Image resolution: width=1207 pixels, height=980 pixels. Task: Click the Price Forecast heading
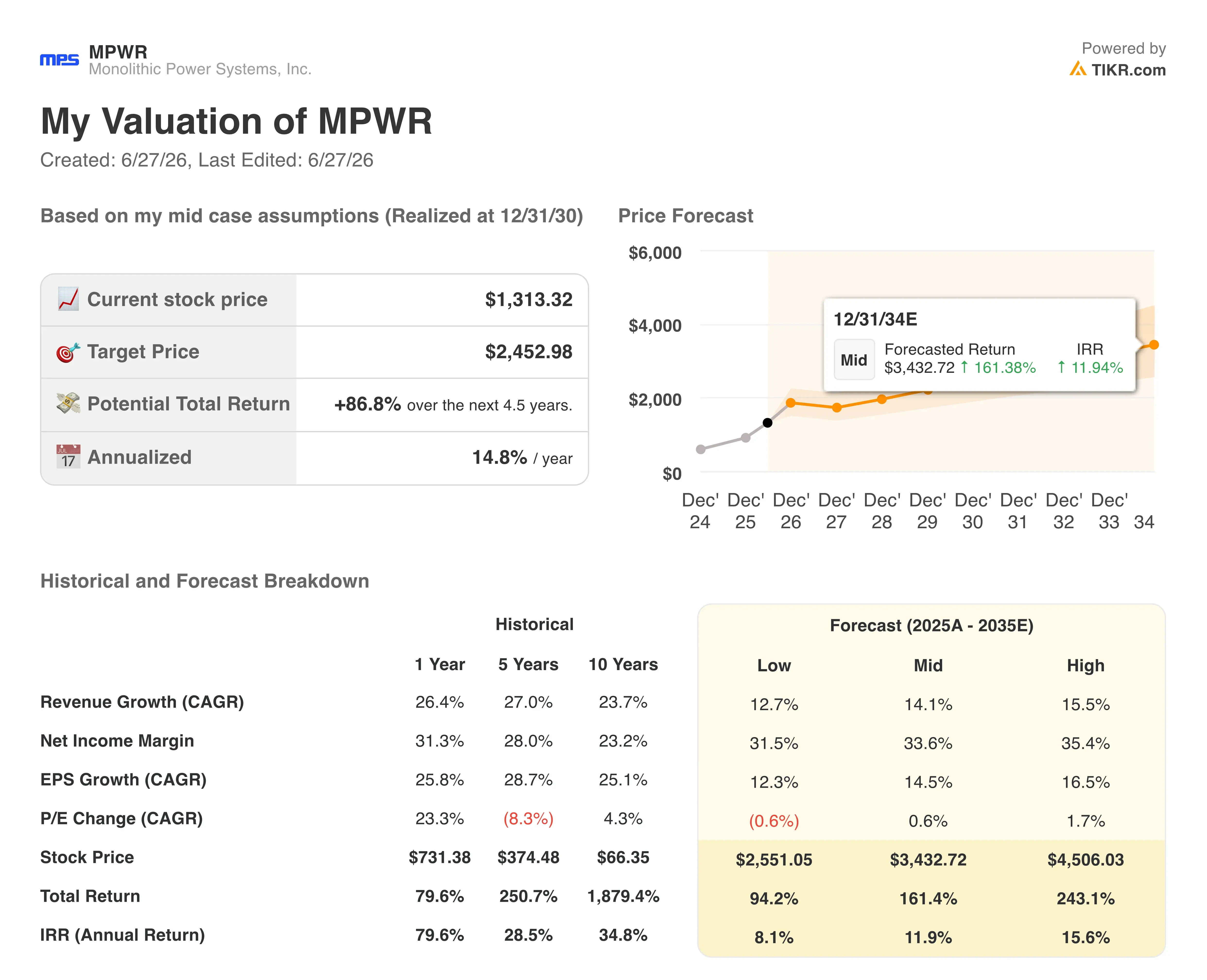pyautogui.click(x=685, y=216)
